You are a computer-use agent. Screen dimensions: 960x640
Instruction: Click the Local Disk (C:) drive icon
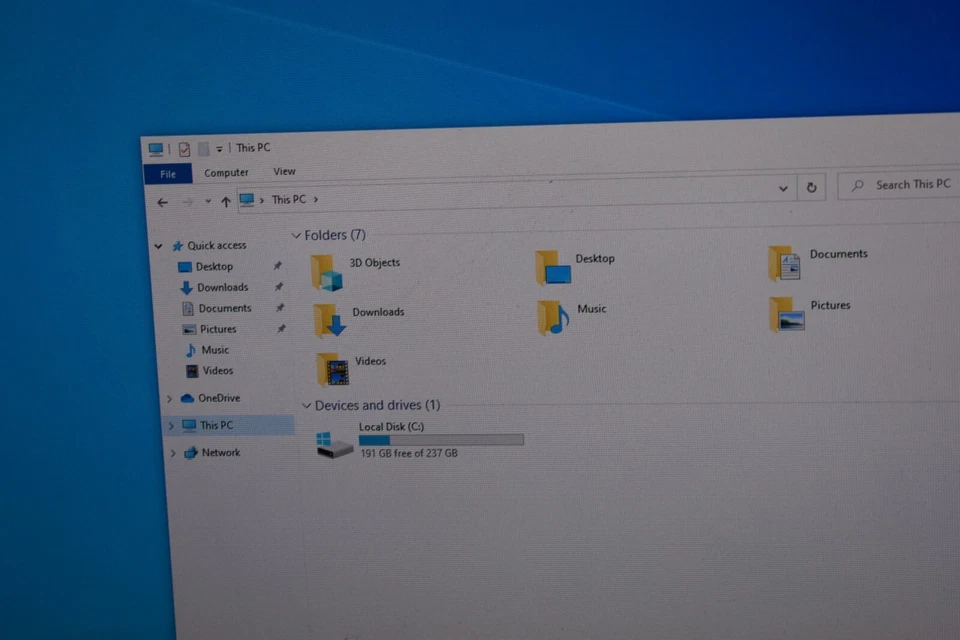(332, 446)
